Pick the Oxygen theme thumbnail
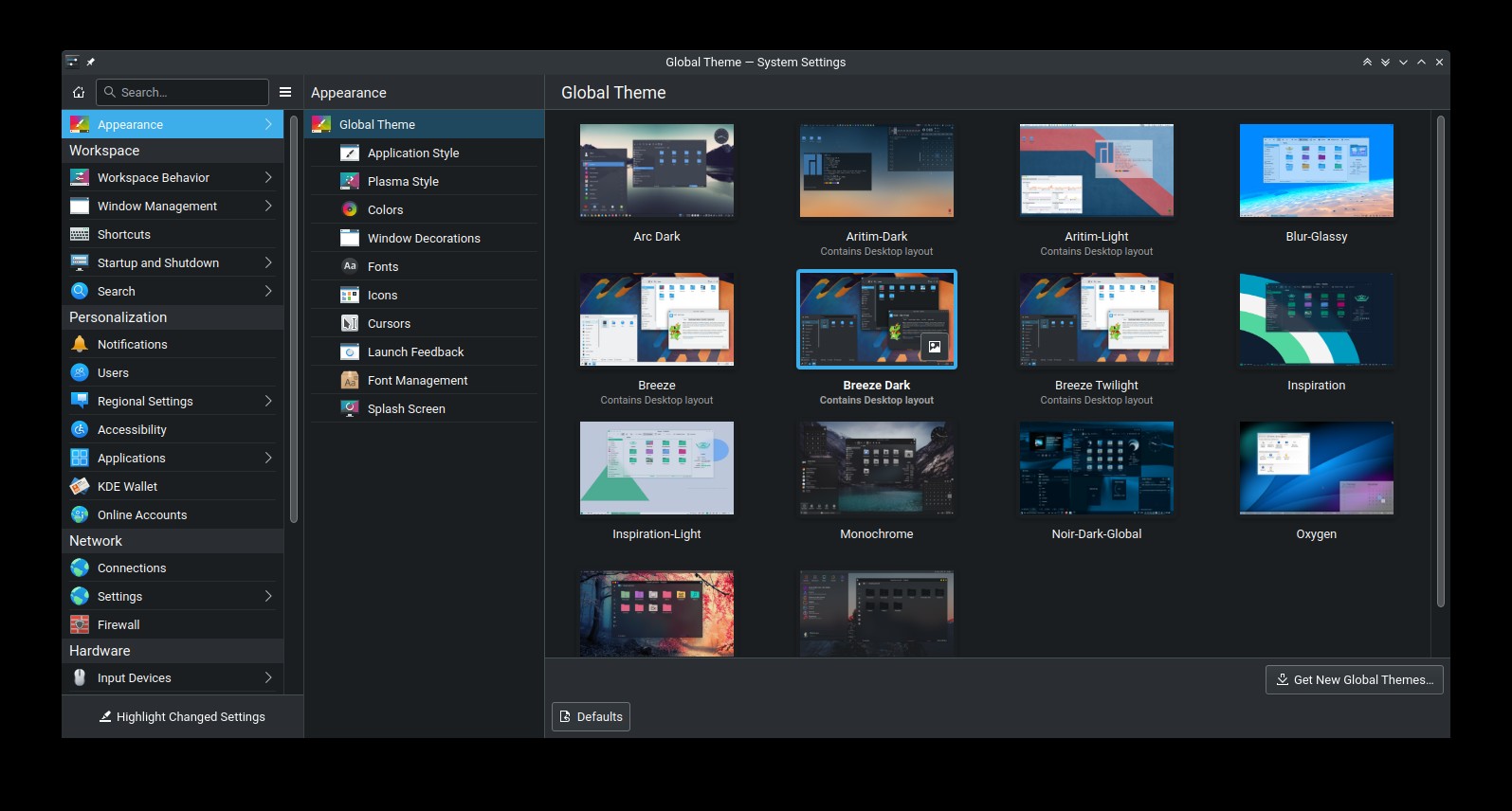Image resolution: width=1512 pixels, height=811 pixels. (1317, 468)
